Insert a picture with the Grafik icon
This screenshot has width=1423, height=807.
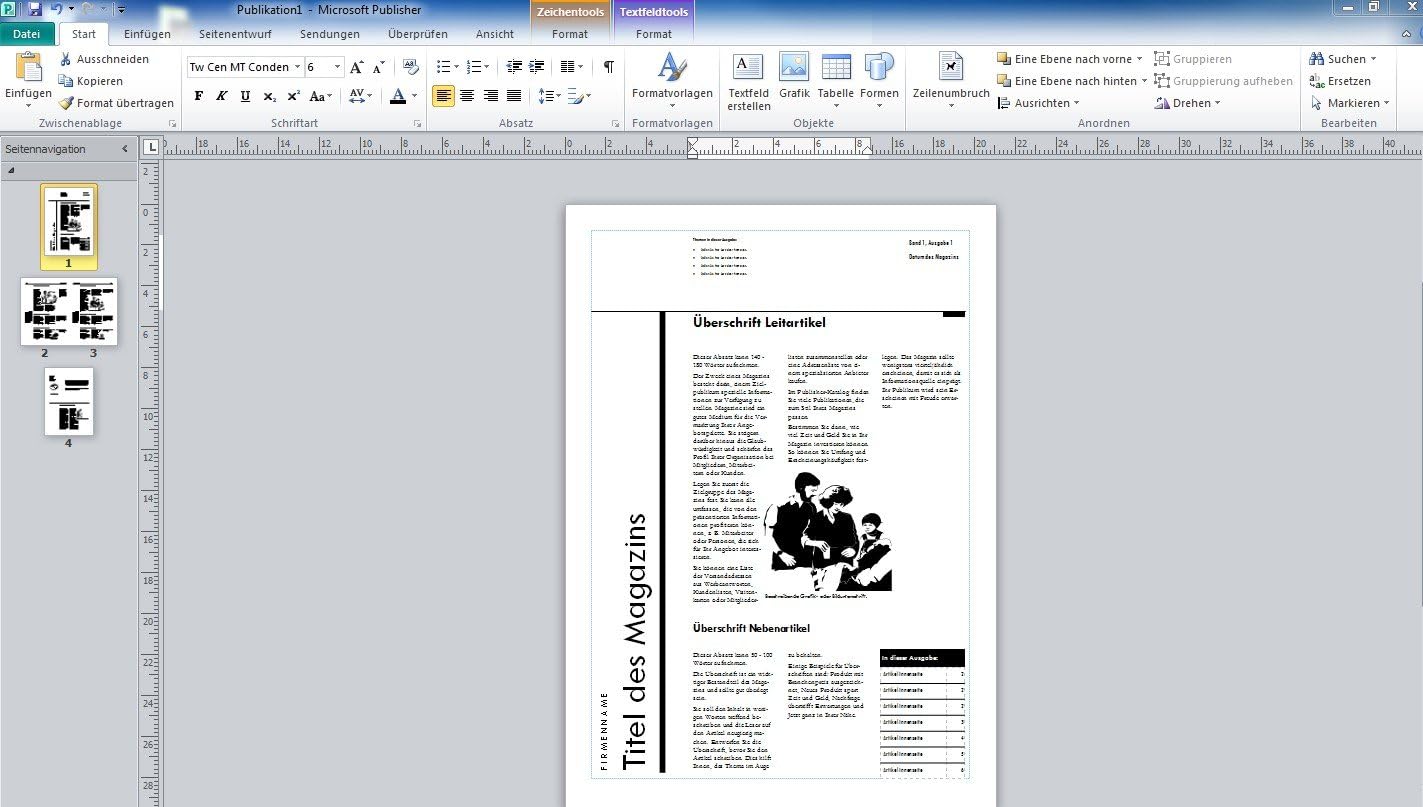[794, 68]
